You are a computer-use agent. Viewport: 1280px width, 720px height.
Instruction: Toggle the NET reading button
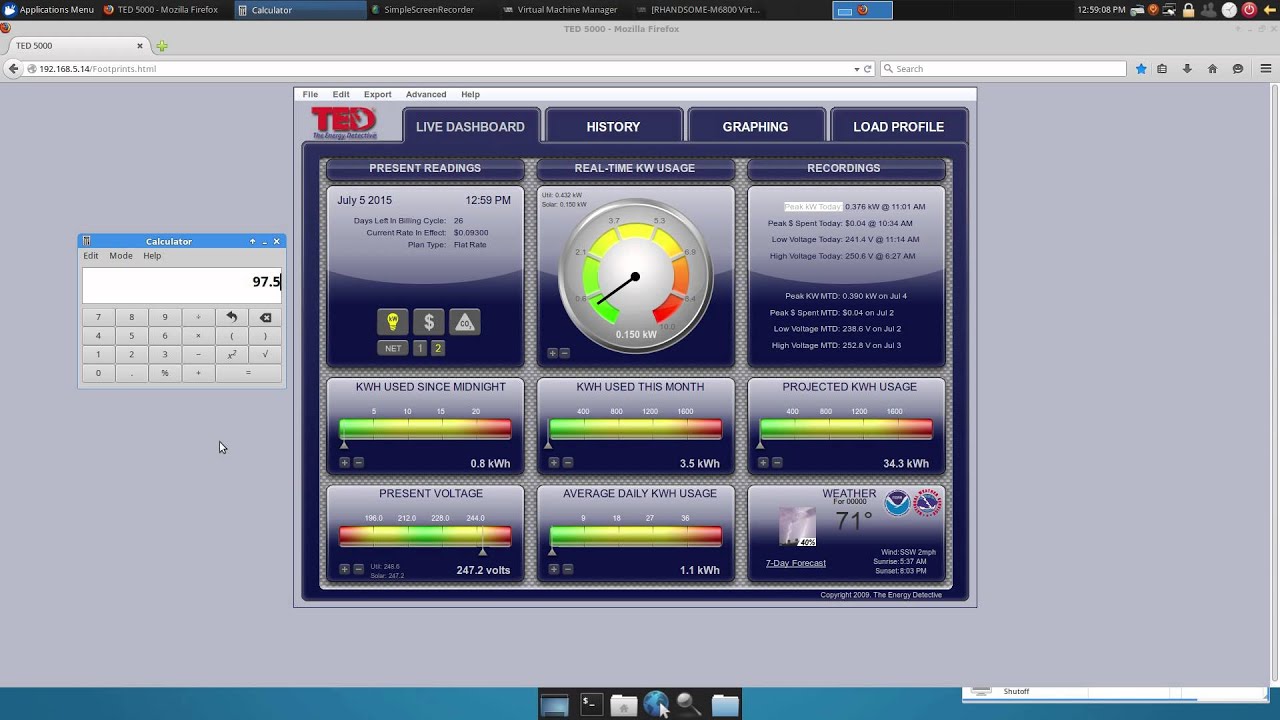(x=393, y=348)
